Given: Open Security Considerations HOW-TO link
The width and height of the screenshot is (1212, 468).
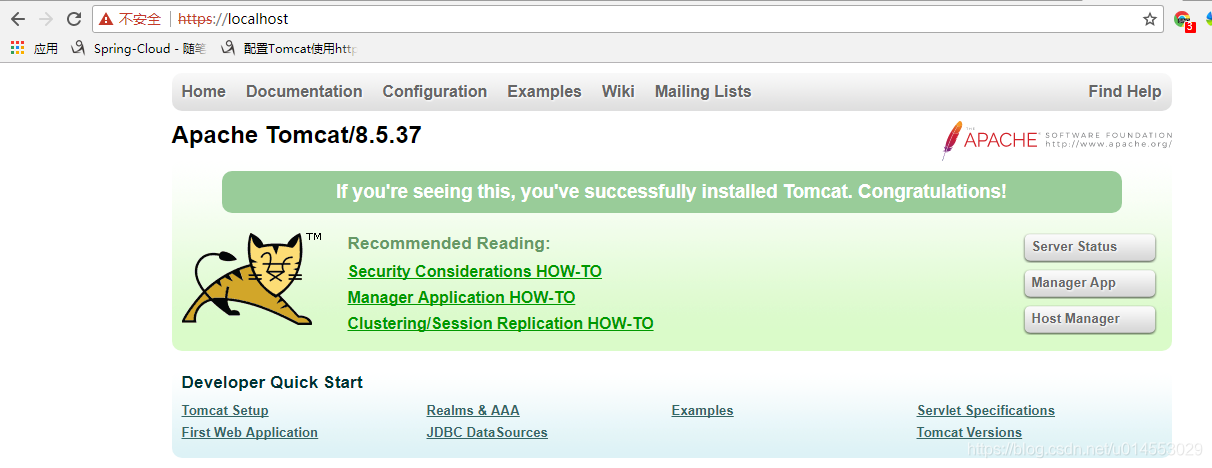Looking at the screenshot, I should 475,271.
